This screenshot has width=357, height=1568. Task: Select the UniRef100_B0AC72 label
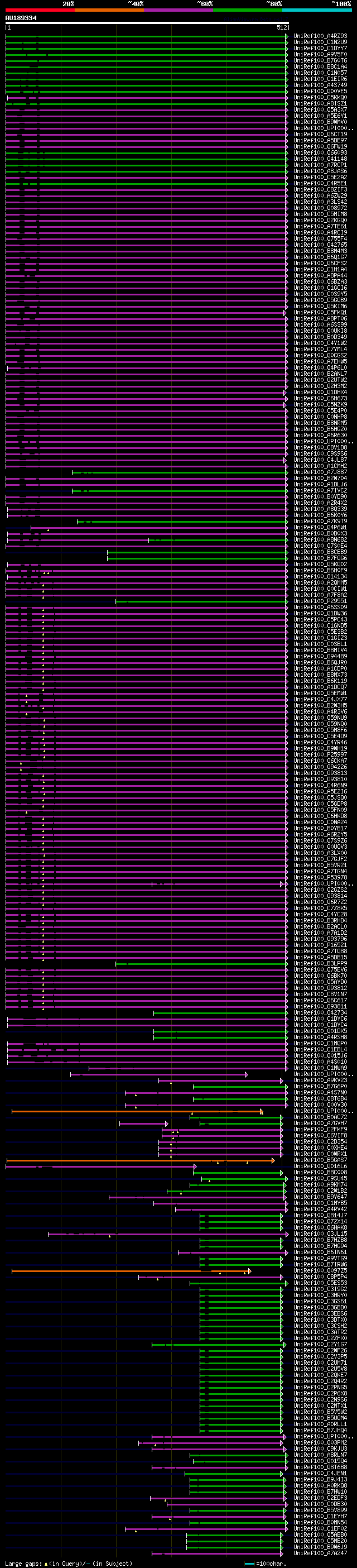(x=321, y=1117)
